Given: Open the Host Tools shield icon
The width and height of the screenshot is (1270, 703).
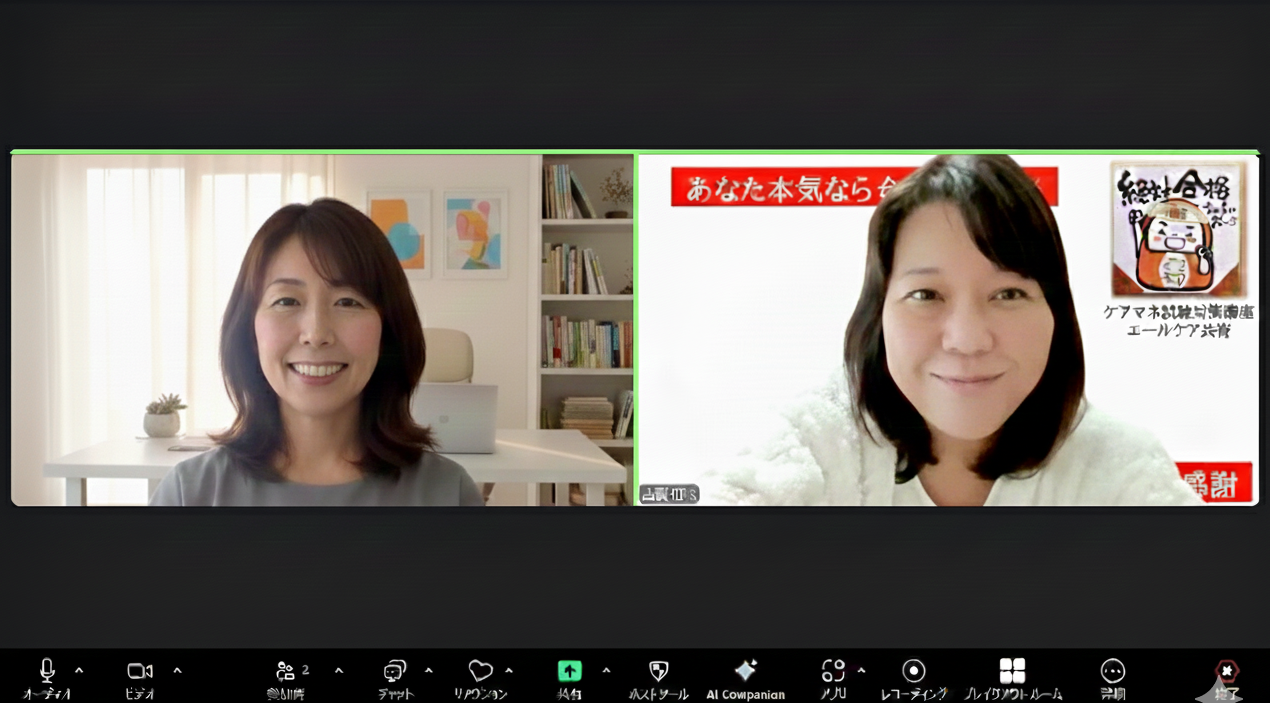Looking at the screenshot, I should (658, 671).
